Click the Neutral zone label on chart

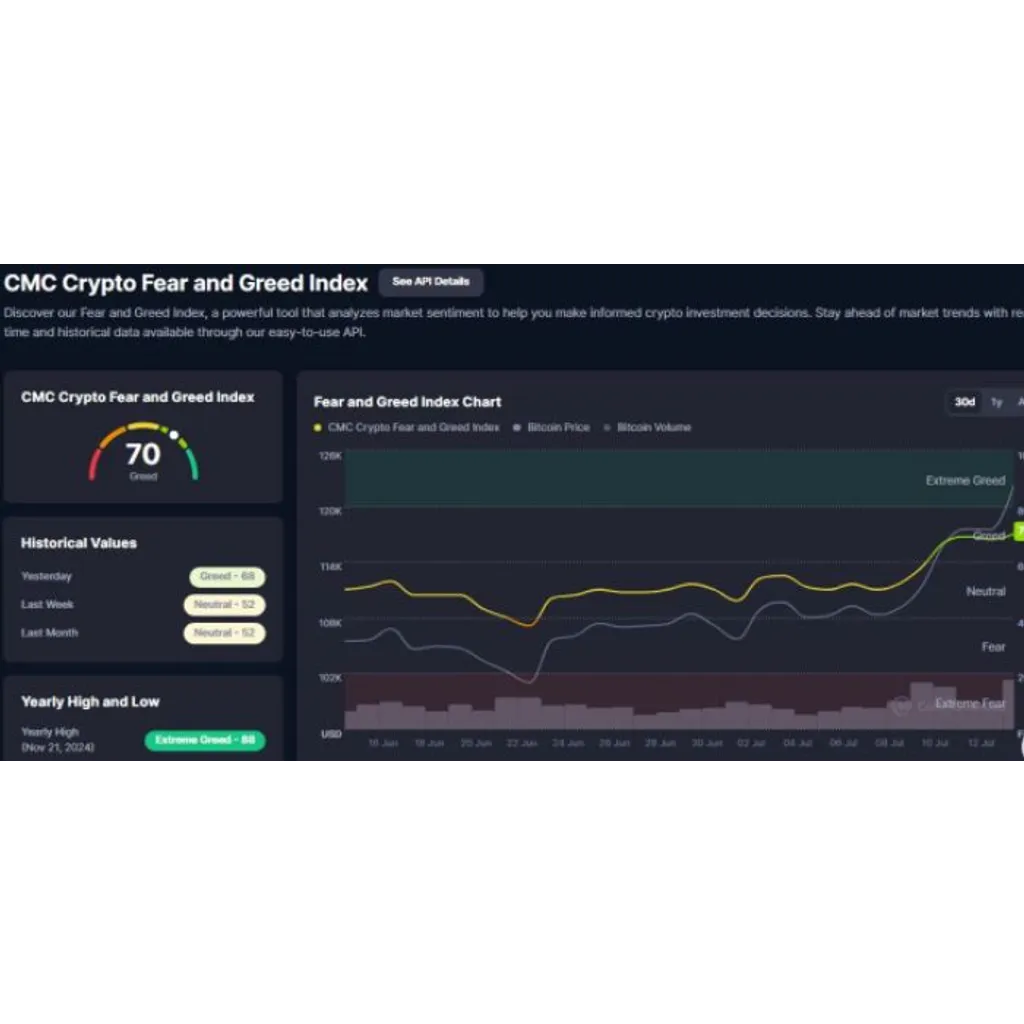(x=985, y=592)
